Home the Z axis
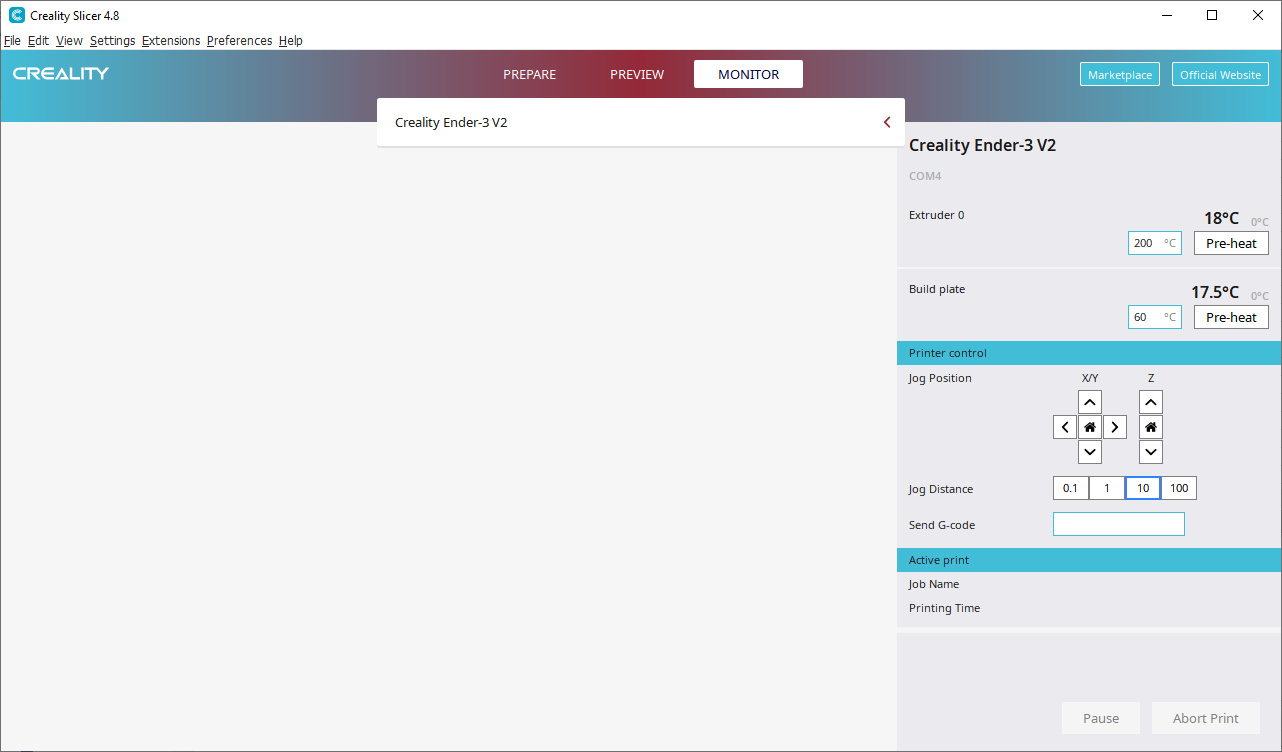 point(1151,427)
